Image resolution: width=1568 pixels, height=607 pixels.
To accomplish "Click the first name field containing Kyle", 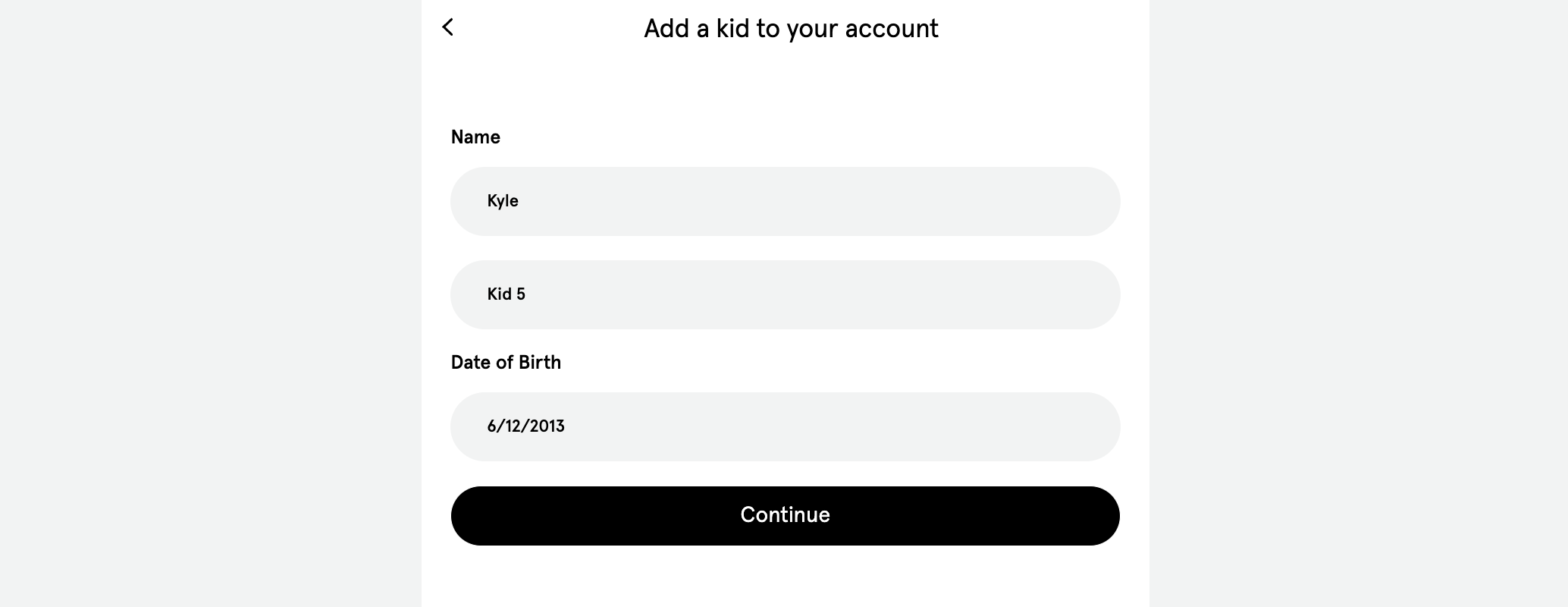I will [785, 201].
